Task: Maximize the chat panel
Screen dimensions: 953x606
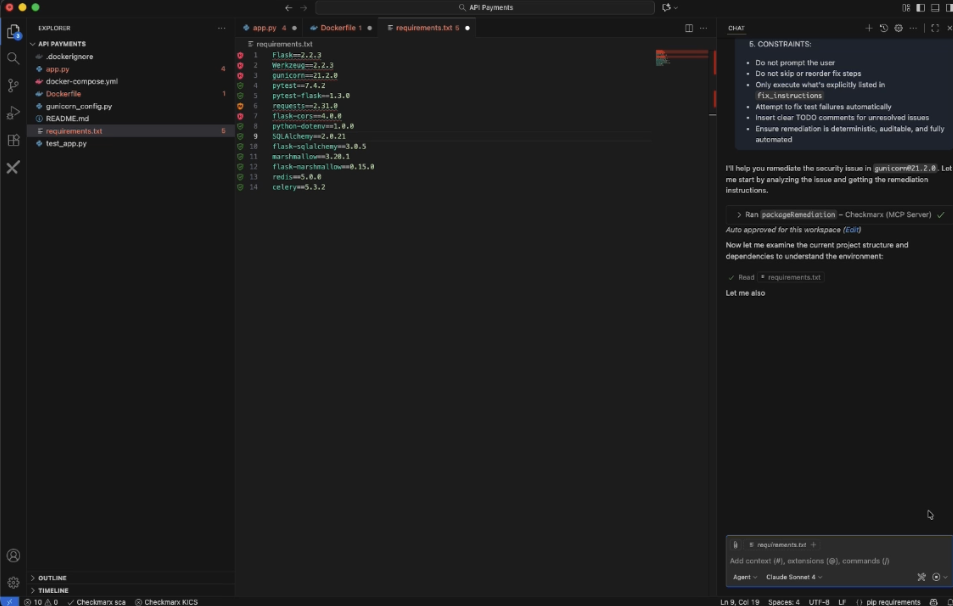Action: coord(935,28)
